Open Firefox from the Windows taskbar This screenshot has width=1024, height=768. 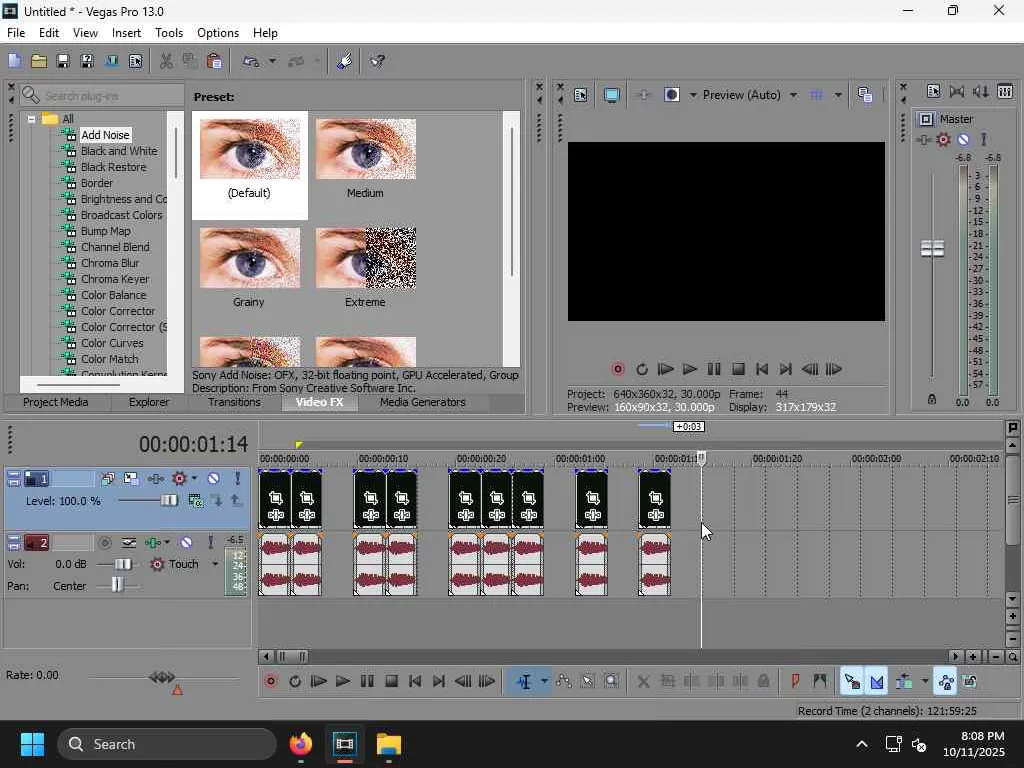pyautogui.click(x=300, y=744)
